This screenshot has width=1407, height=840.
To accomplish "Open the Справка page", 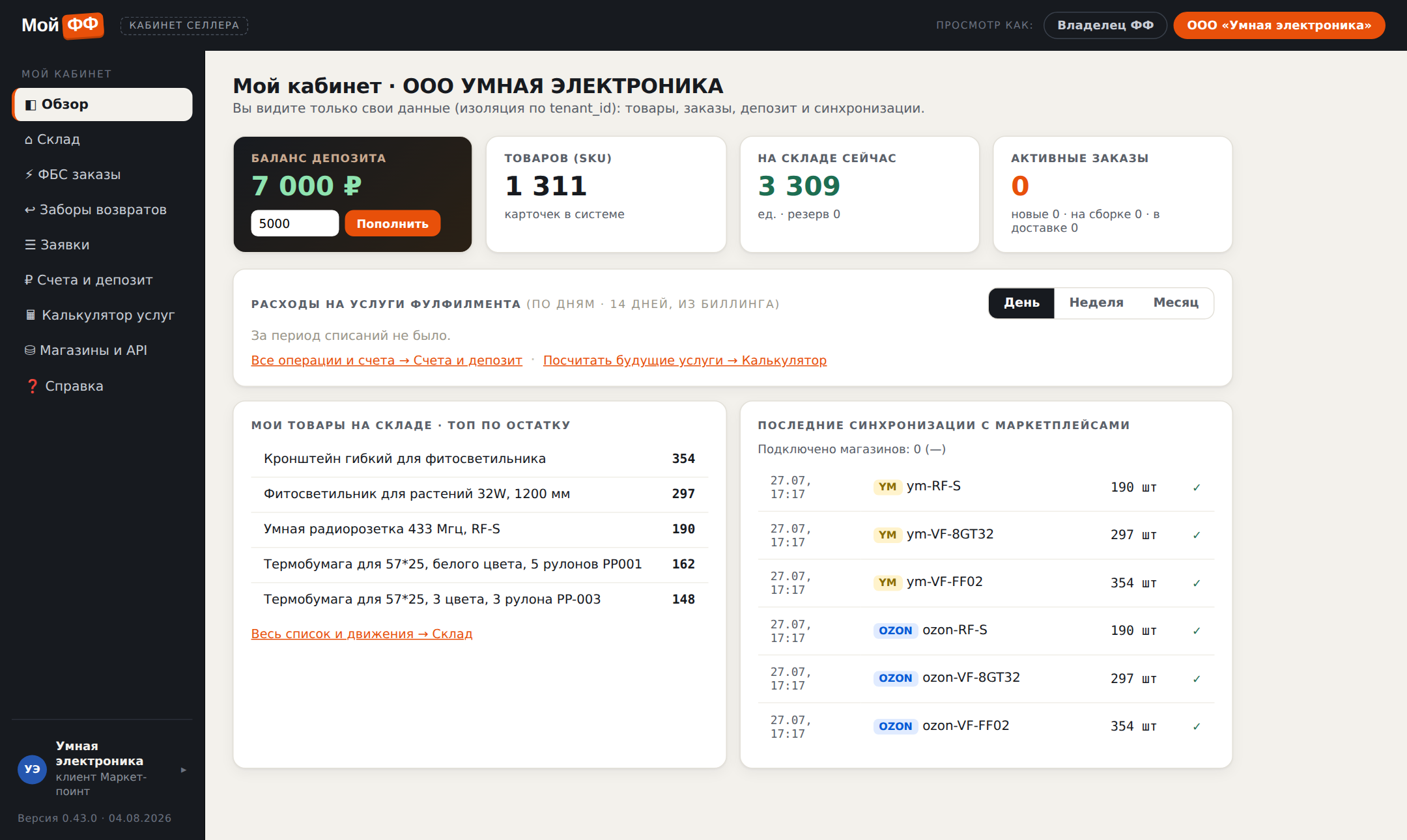I will [102, 386].
